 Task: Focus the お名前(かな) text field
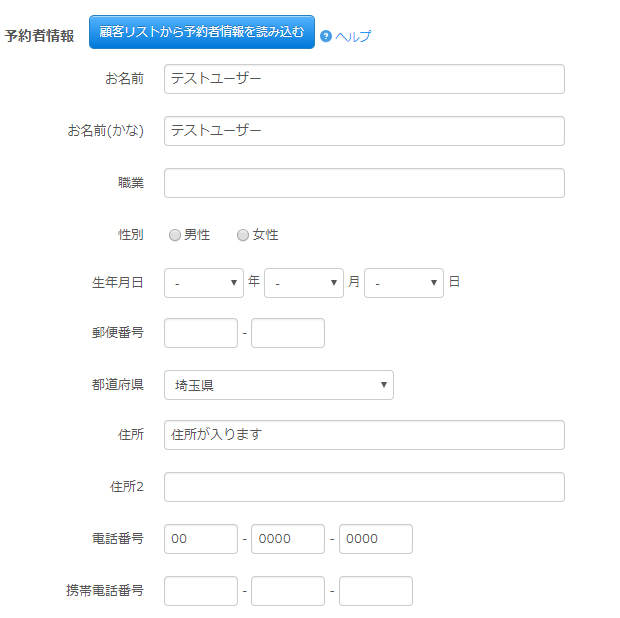pos(364,131)
